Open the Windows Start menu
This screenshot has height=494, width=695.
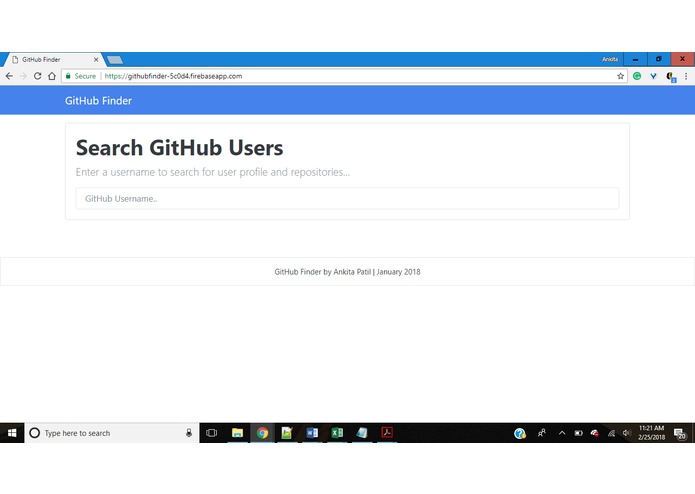click(12, 433)
